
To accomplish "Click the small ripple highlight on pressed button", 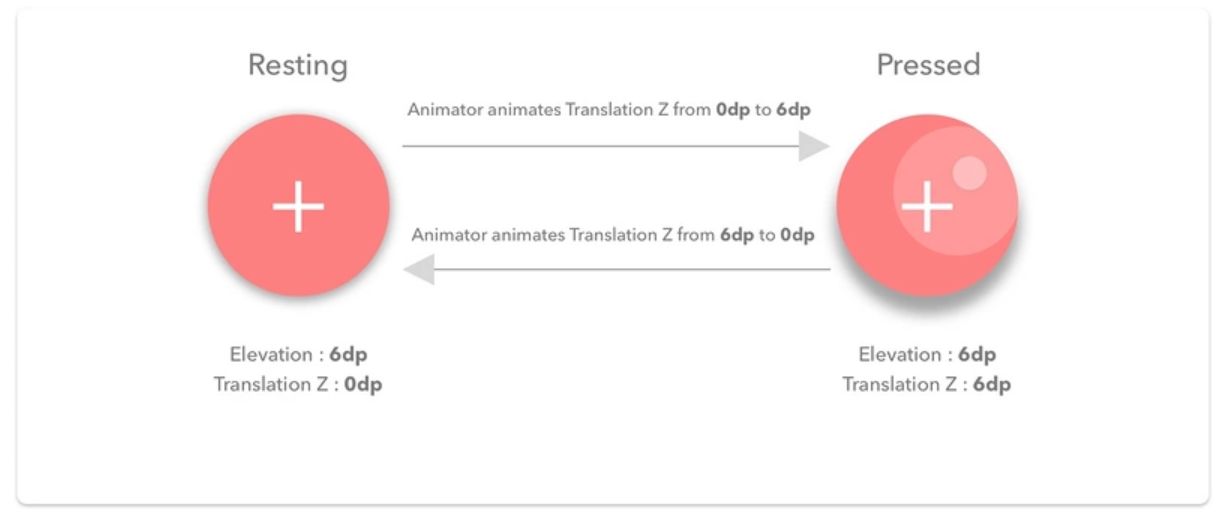I will coord(969,172).
